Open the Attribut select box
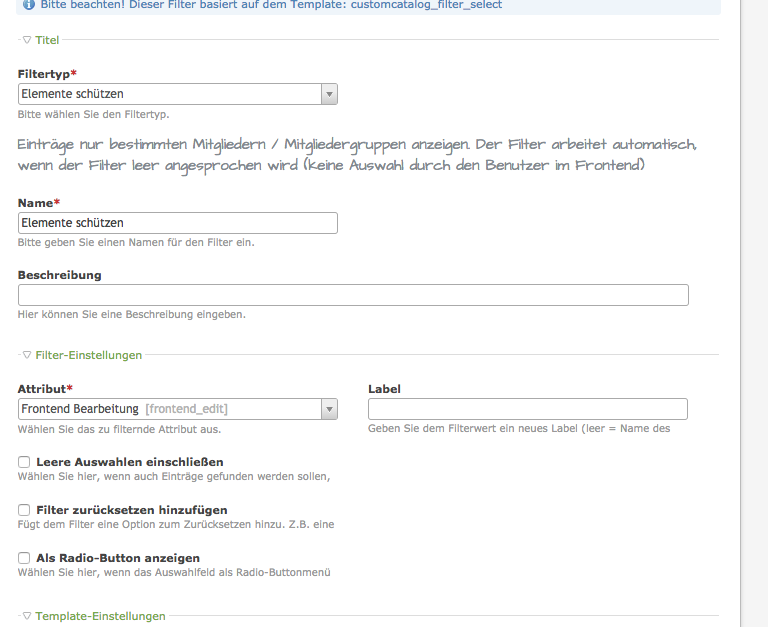Screen dimensions: 768x627 click(x=170, y=409)
